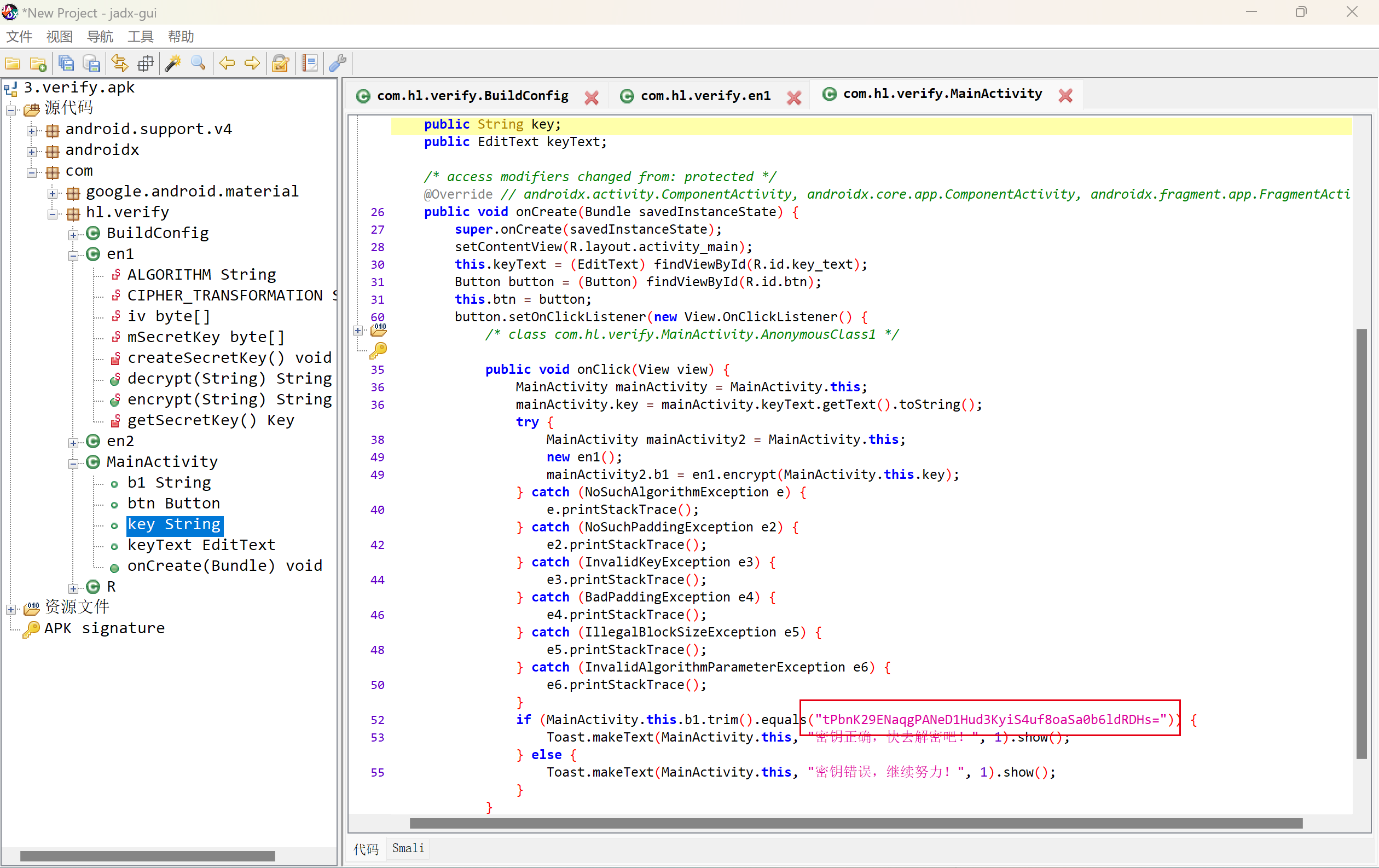
Task: Expand the R class node
Action: [73, 588]
